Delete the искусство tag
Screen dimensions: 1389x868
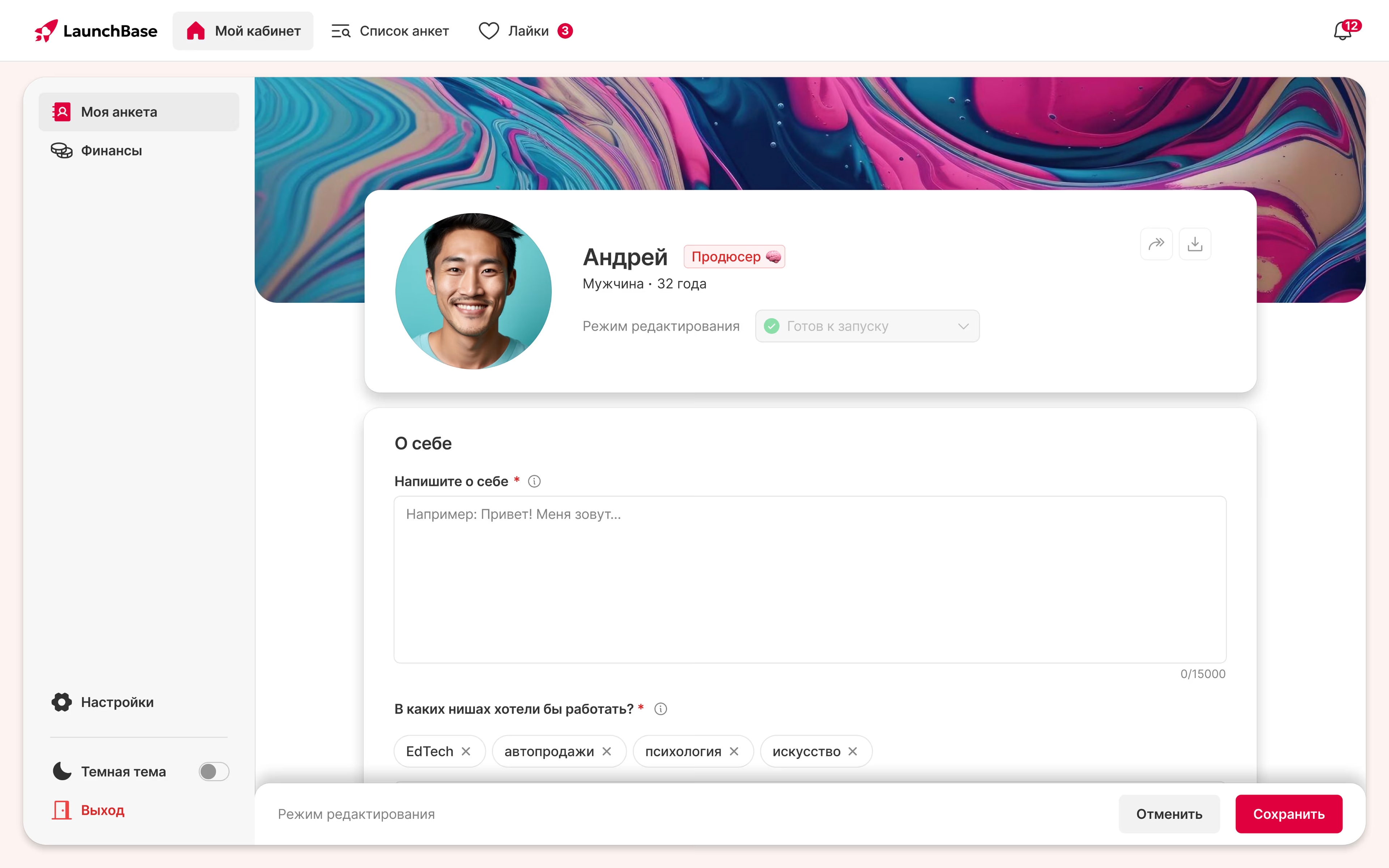coord(853,752)
